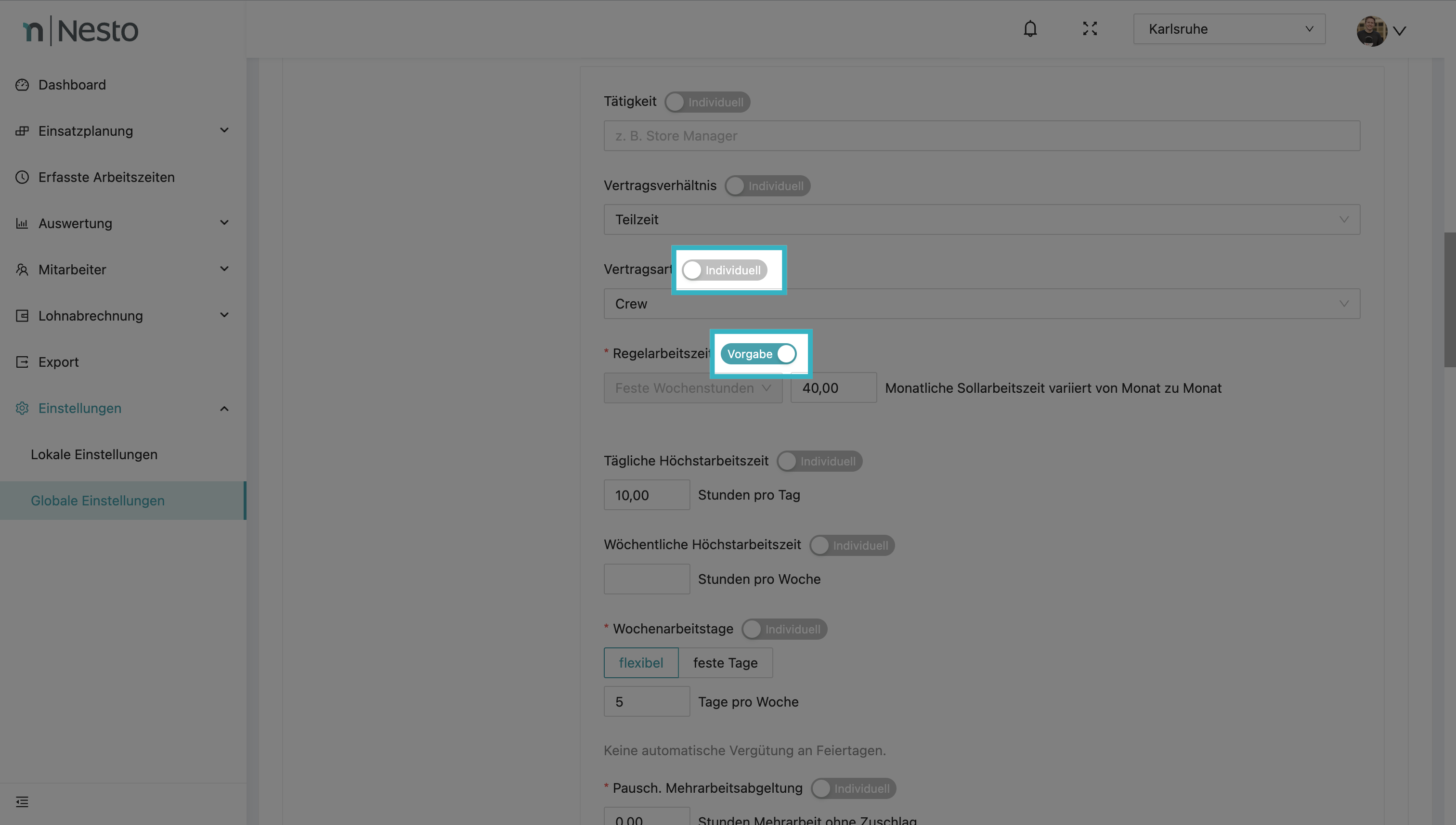Image resolution: width=1456 pixels, height=825 pixels.
Task: Open Lokale Einstellungen submenu item
Action: pyautogui.click(x=94, y=454)
